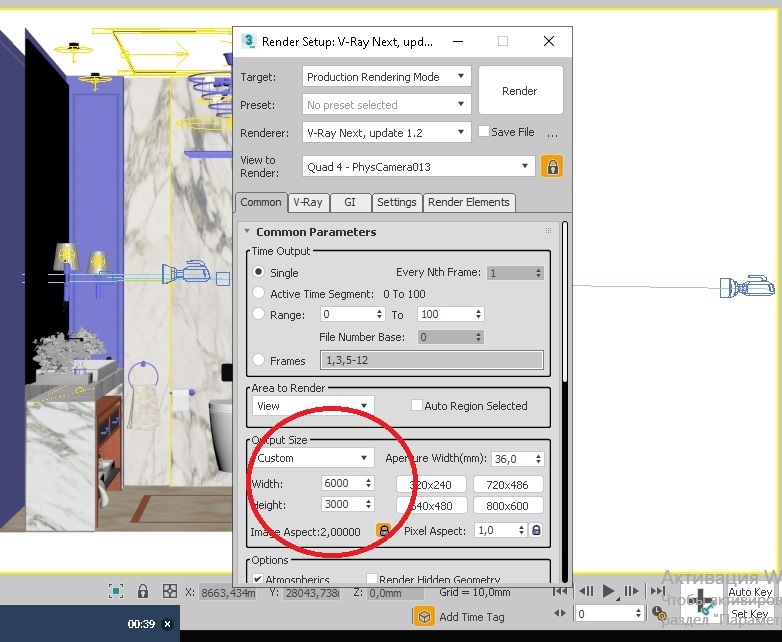Viewport: 782px width, 642px height.
Task: Click the Height value field 3000
Action: coord(343,504)
